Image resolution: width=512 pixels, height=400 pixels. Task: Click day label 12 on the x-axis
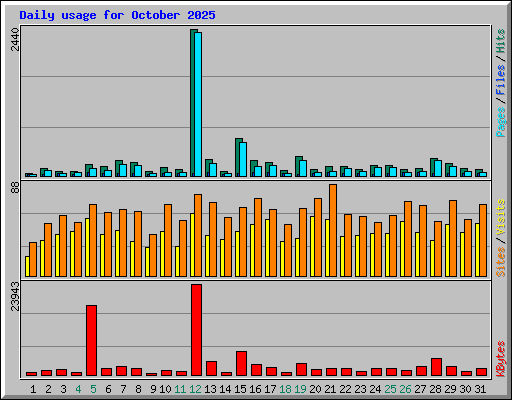pyautogui.click(x=195, y=389)
